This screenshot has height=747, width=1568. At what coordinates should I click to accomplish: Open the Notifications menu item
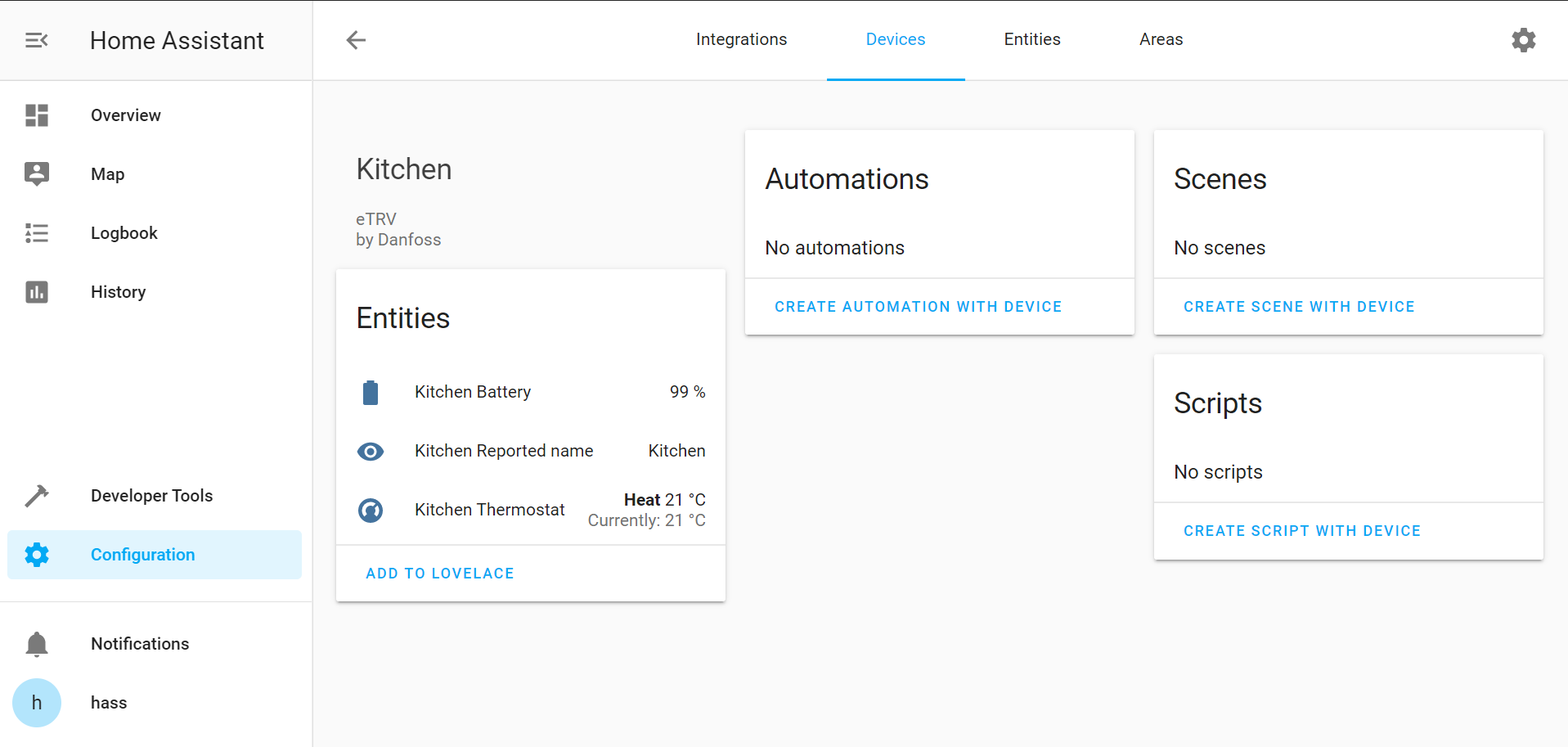pos(155,644)
